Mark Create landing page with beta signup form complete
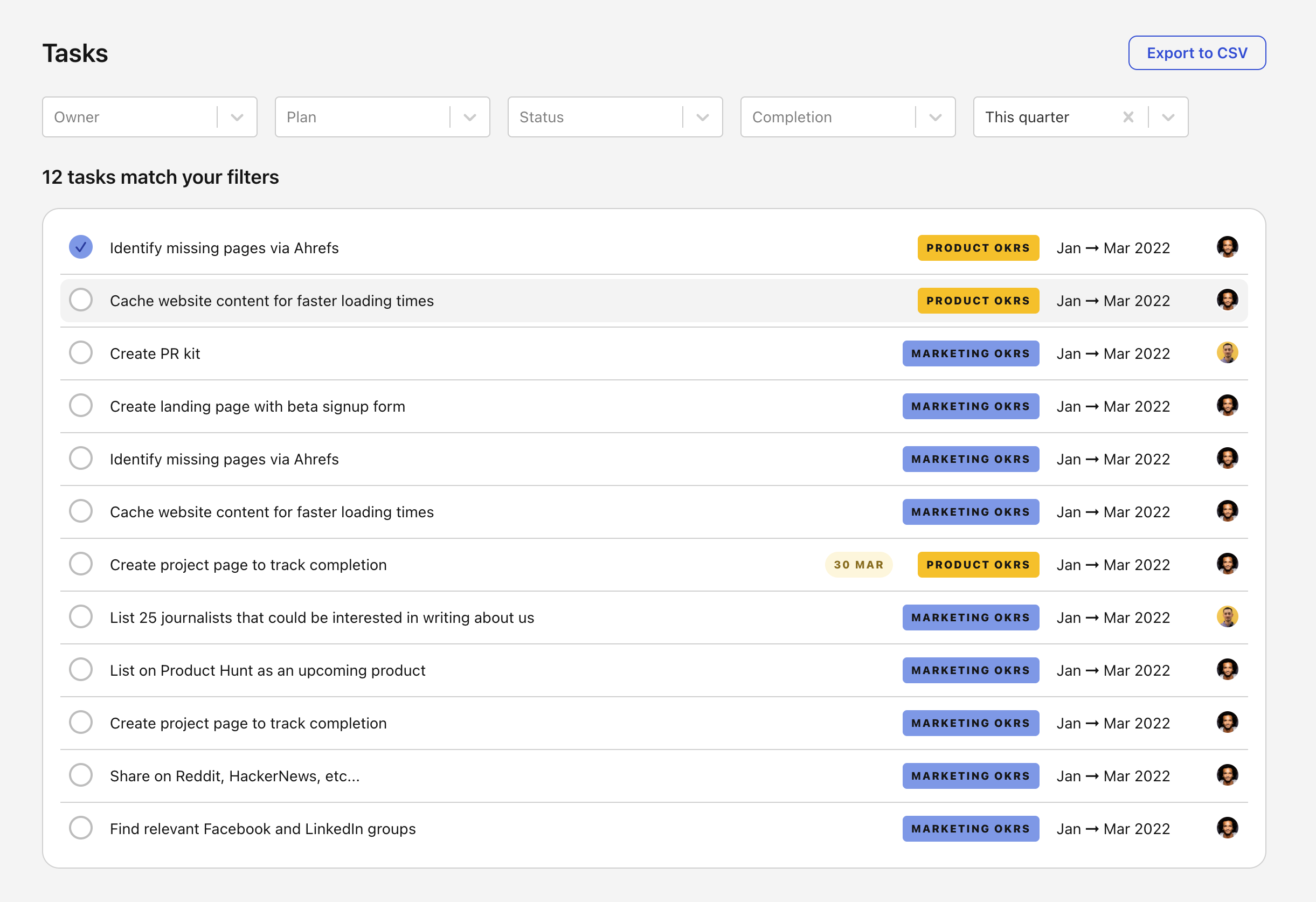The image size is (1316, 902). [80, 405]
